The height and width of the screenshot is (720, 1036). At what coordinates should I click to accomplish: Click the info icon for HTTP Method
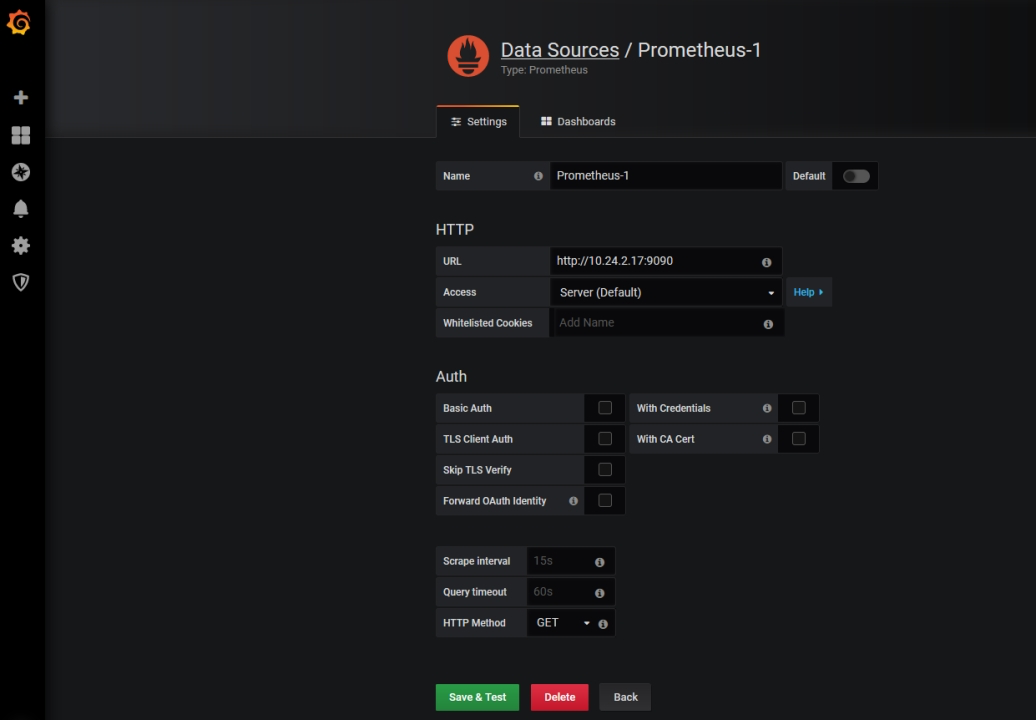tap(603, 624)
